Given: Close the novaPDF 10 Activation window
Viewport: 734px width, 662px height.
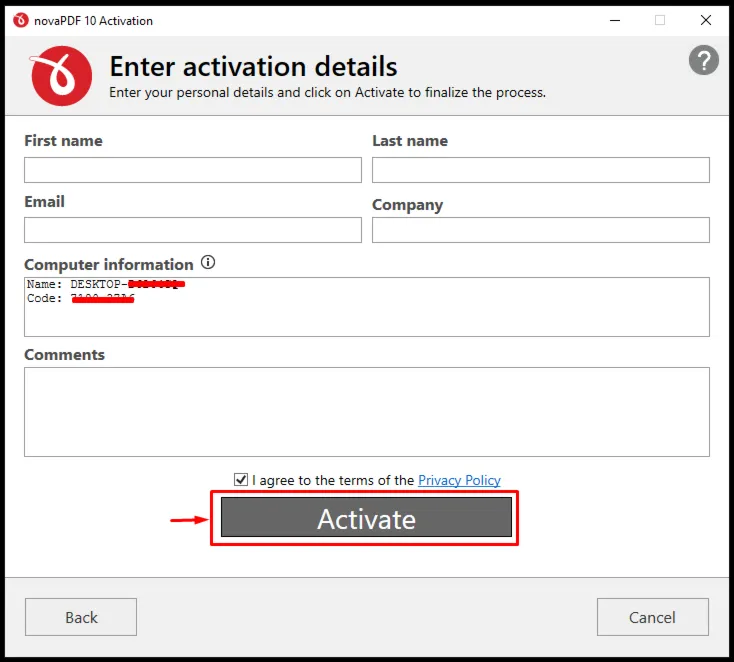Looking at the screenshot, I should [x=706, y=20].
